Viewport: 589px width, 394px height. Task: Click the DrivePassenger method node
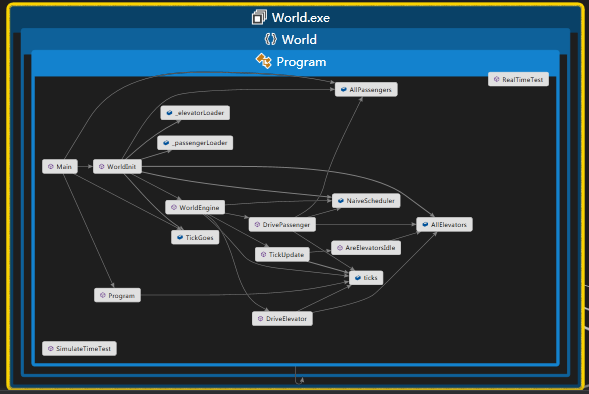coord(282,225)
